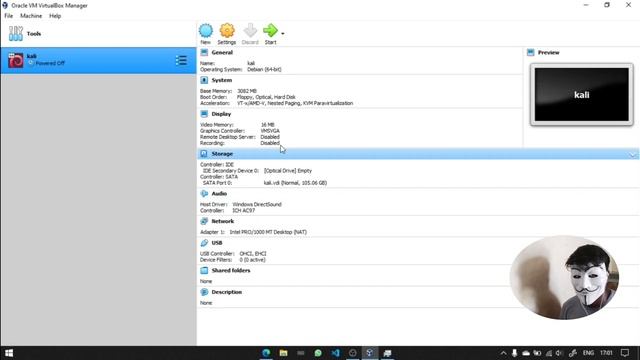Click the Optical Drive Empty text

click(288, 171)
